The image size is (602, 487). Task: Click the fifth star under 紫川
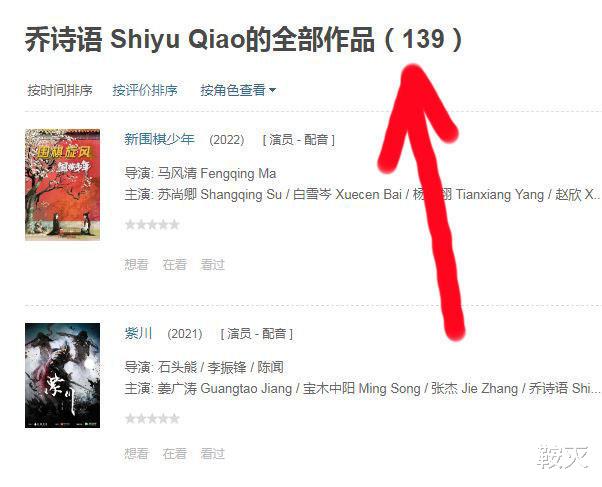(x=175, y=418)
